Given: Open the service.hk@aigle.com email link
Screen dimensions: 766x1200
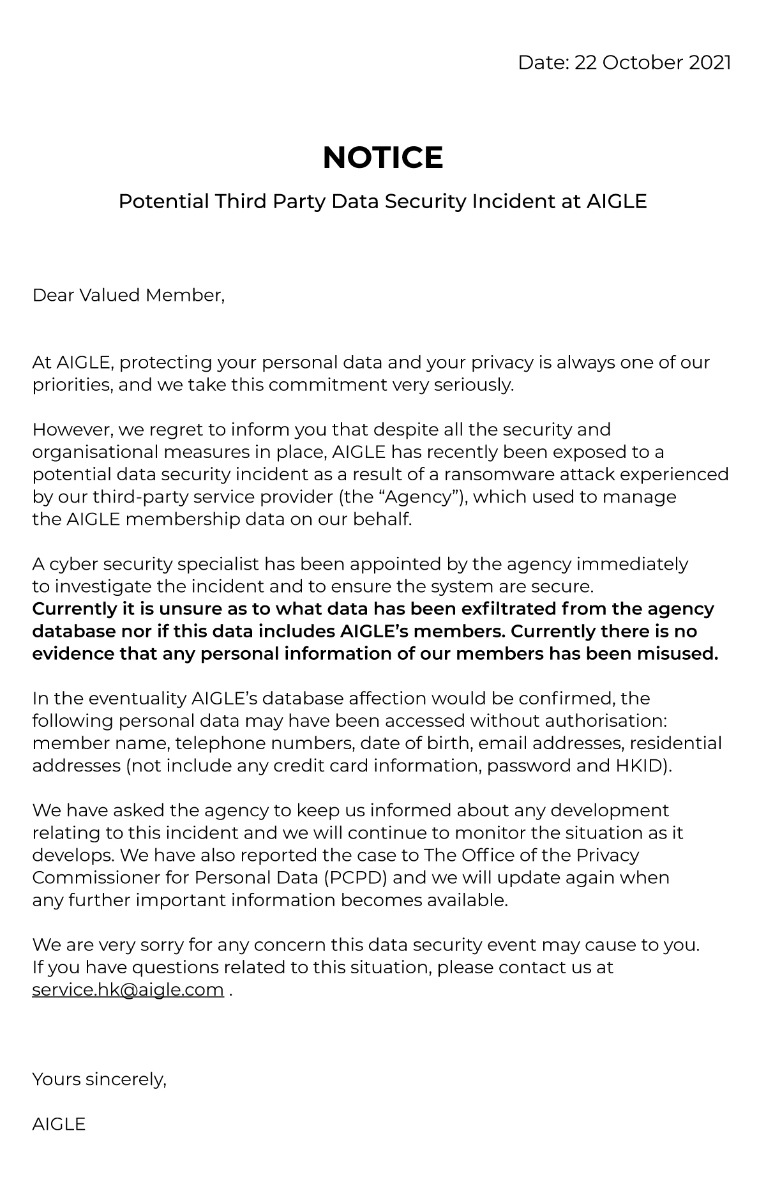Looking at the screenshot, I should click(x=128, y=990).
